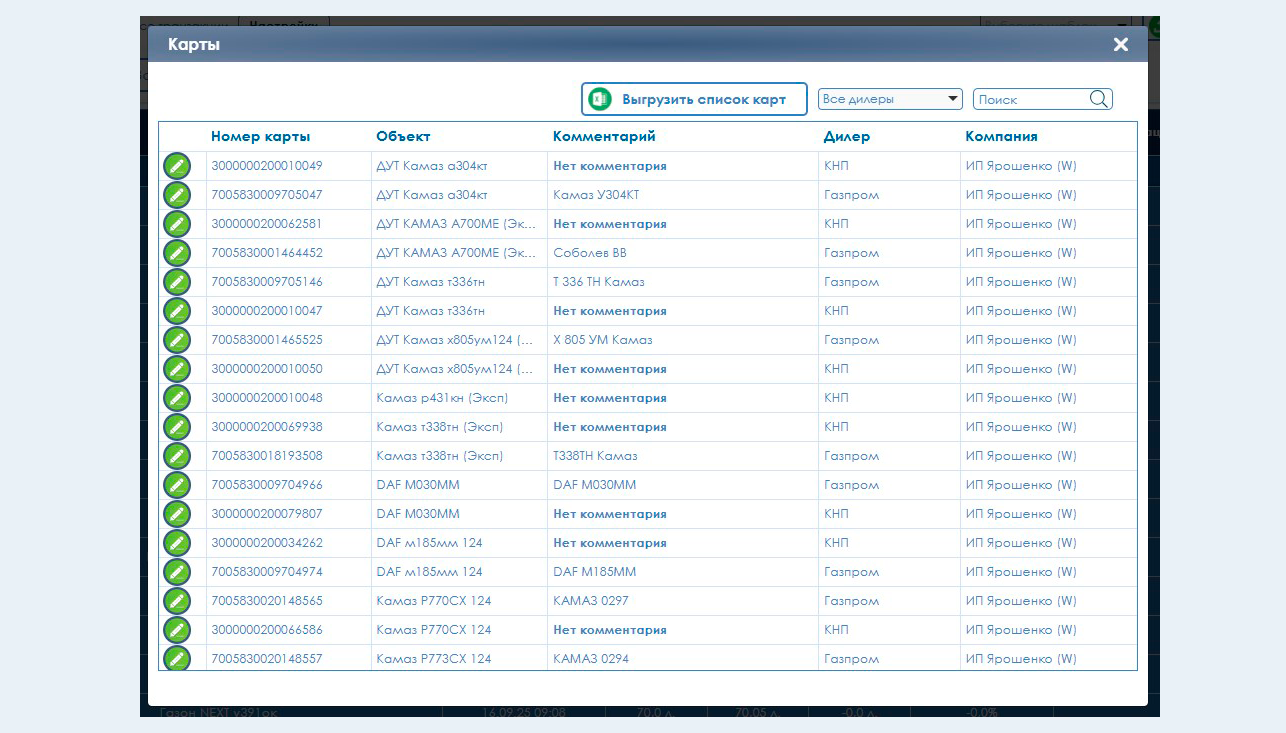Edit card 3000000200010048 via the pencil icon
This screenshot has height=733, width=1286.
(x=177, y=398)
